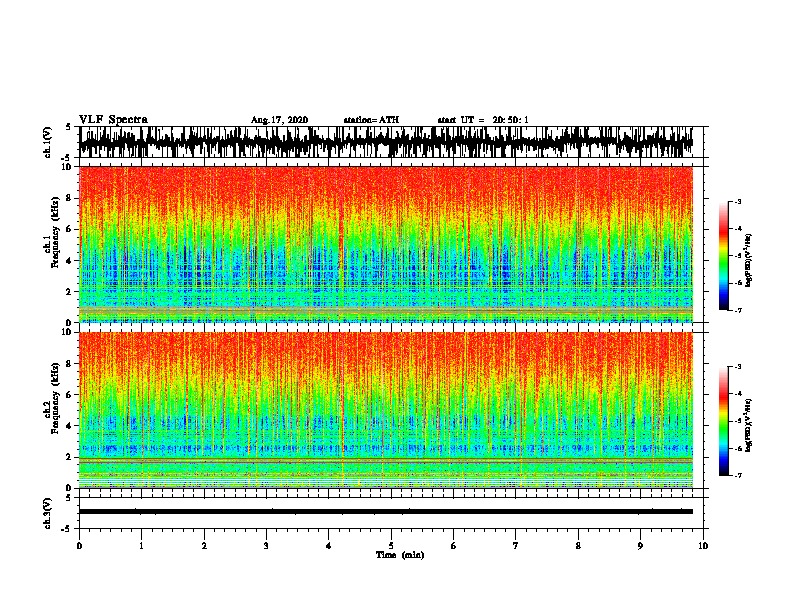792x612 pixels.
Task: Click the ch.1 frequency spectrogram plot
Action: coord(386,244)
